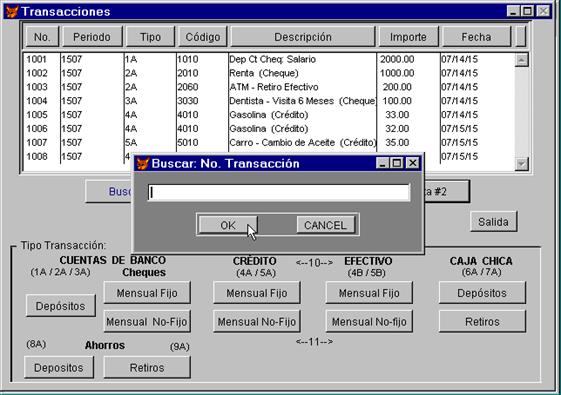
Task: Click the scroll up arrow of transaction list
Action: [x=521, y=60]
